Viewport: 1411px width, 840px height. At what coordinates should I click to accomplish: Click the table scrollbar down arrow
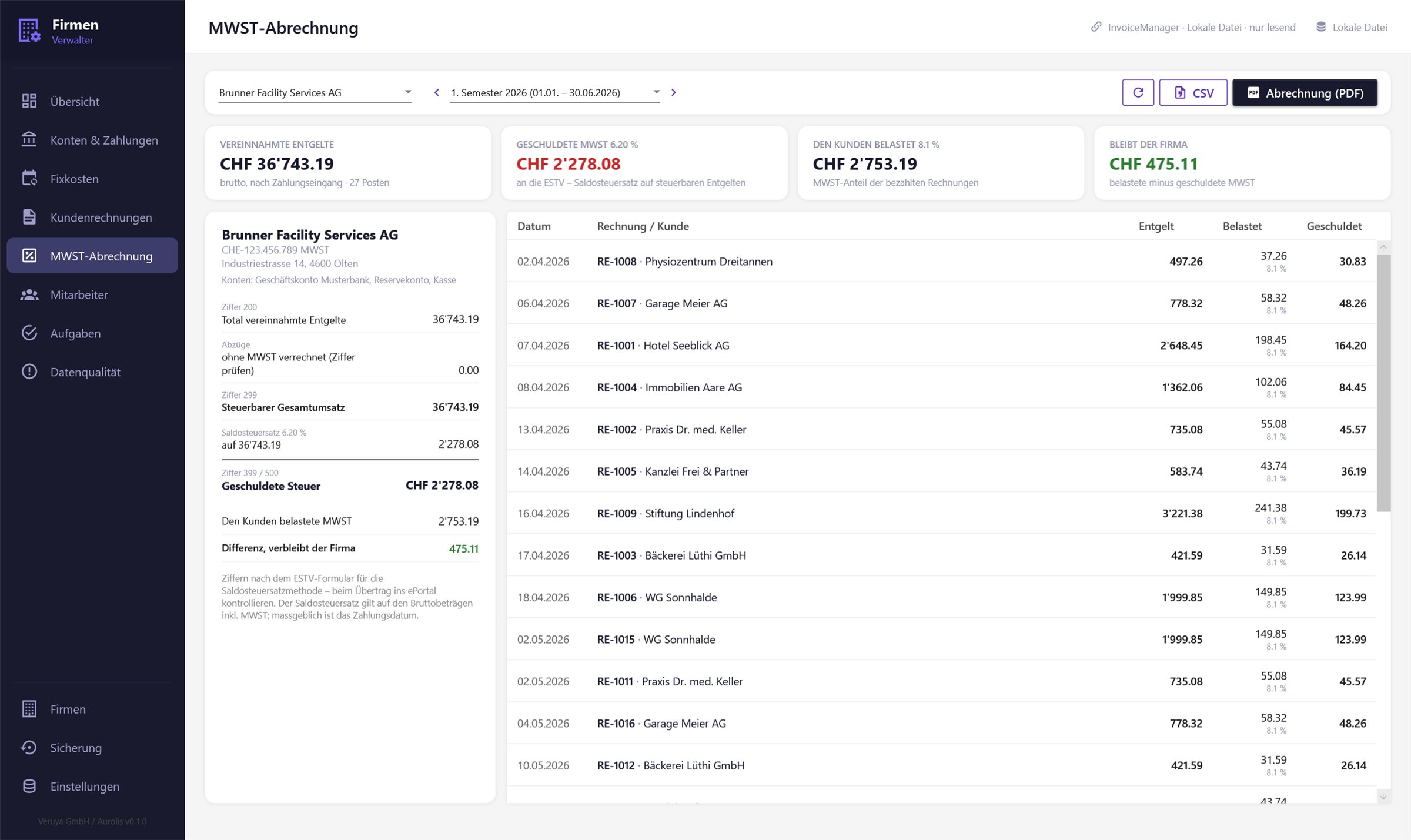(x=1383, y=797)
